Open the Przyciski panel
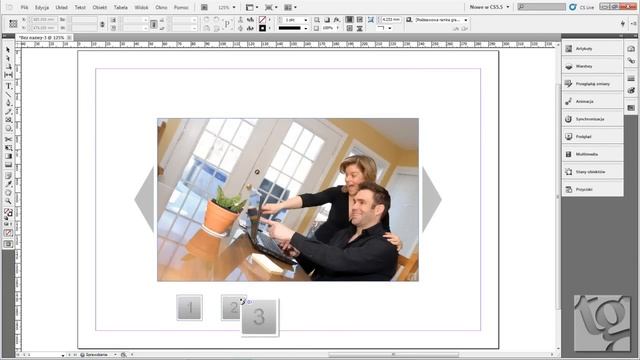Screen dimensions: 640x360 coord(592,189)
